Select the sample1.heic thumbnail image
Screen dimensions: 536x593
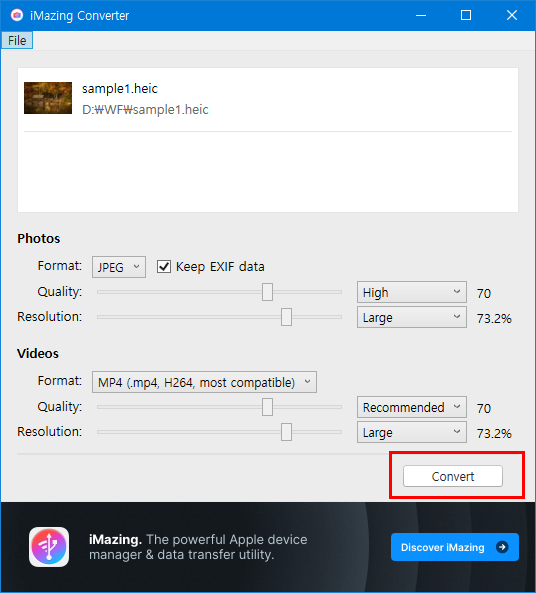[x=48, y=98]
